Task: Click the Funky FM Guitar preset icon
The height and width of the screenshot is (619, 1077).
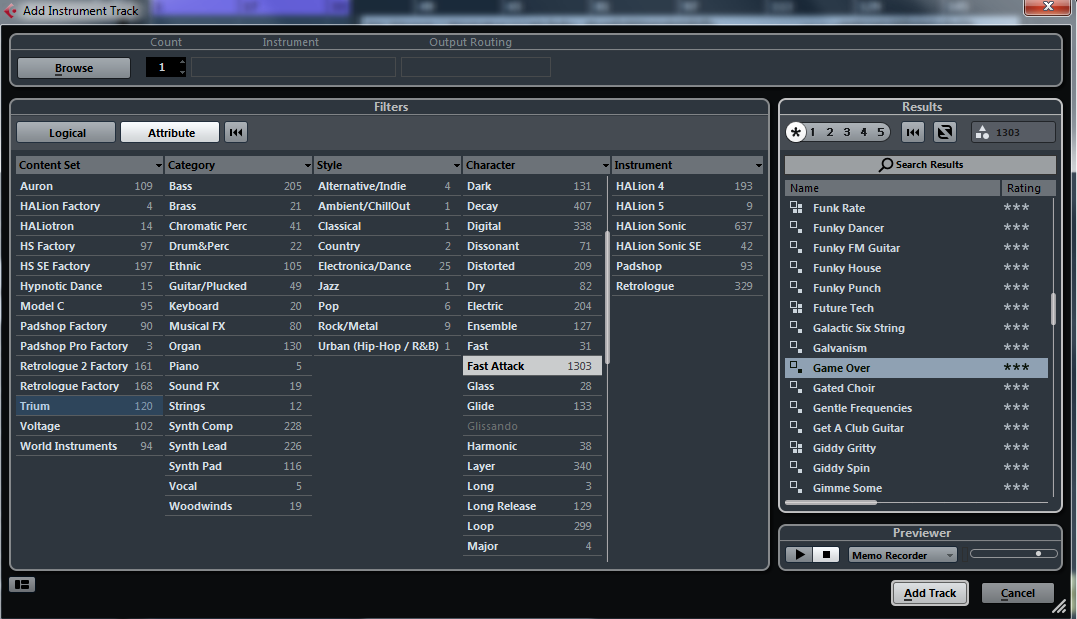Action: pyautogui.click(x=796, y=247)
